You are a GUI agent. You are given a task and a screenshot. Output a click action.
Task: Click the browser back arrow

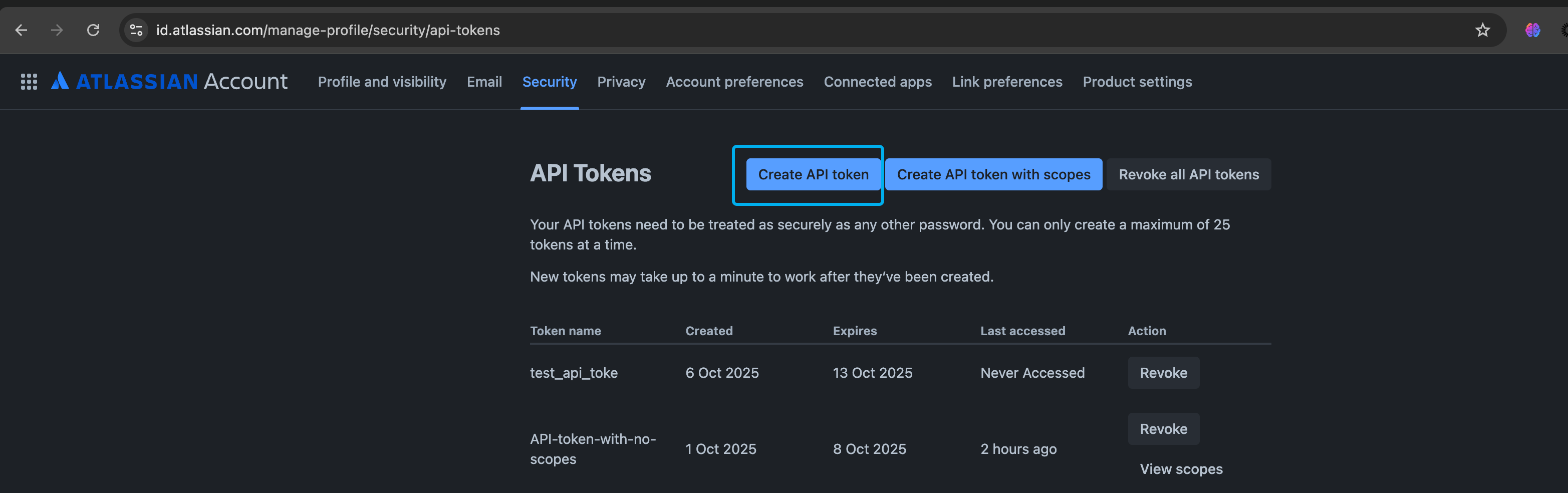pyautogui.click(x=22, y=30)
